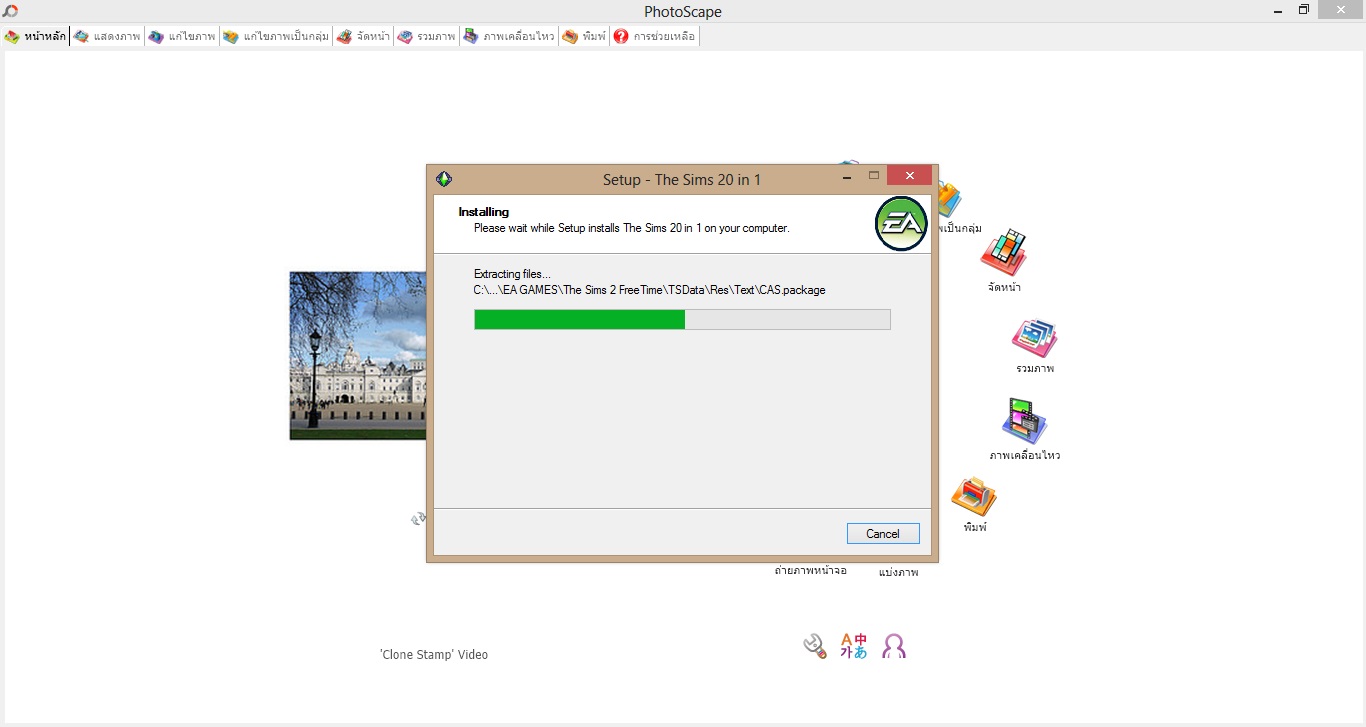Click the green installation progress bar
The image size is (1366, 727).
point(682,319)
